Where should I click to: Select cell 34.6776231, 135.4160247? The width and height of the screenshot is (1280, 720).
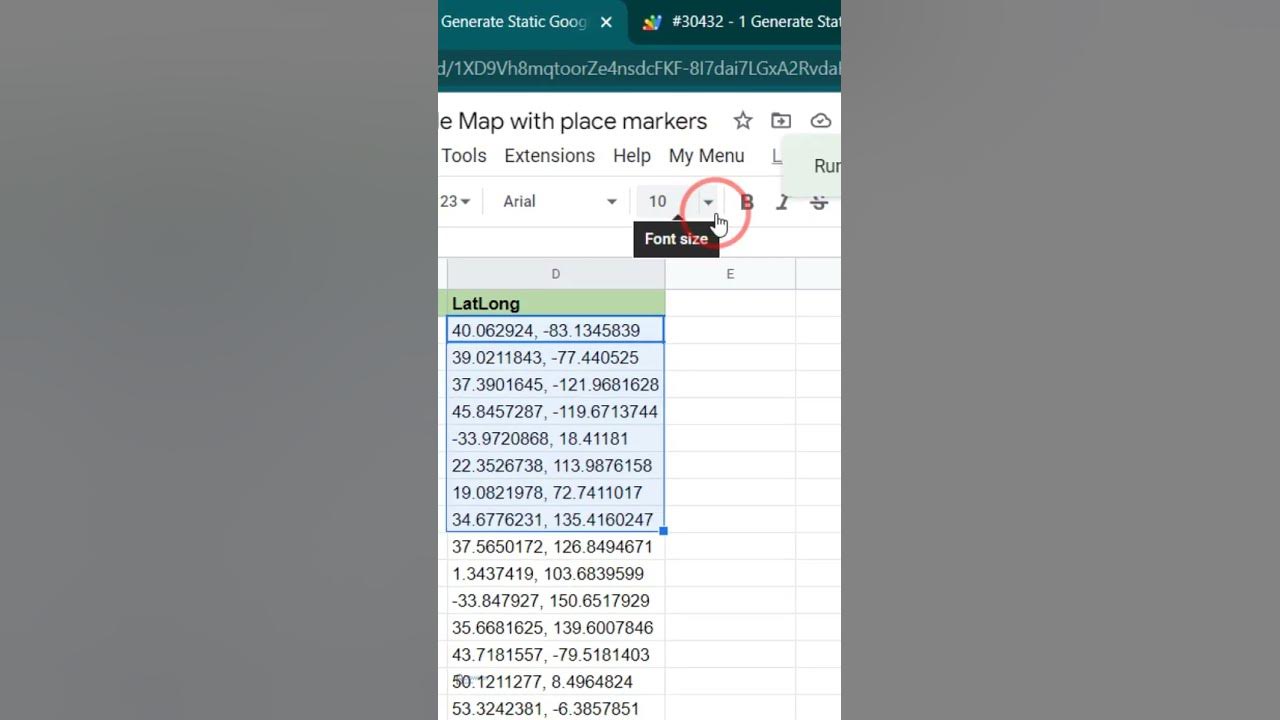point(555,519)
